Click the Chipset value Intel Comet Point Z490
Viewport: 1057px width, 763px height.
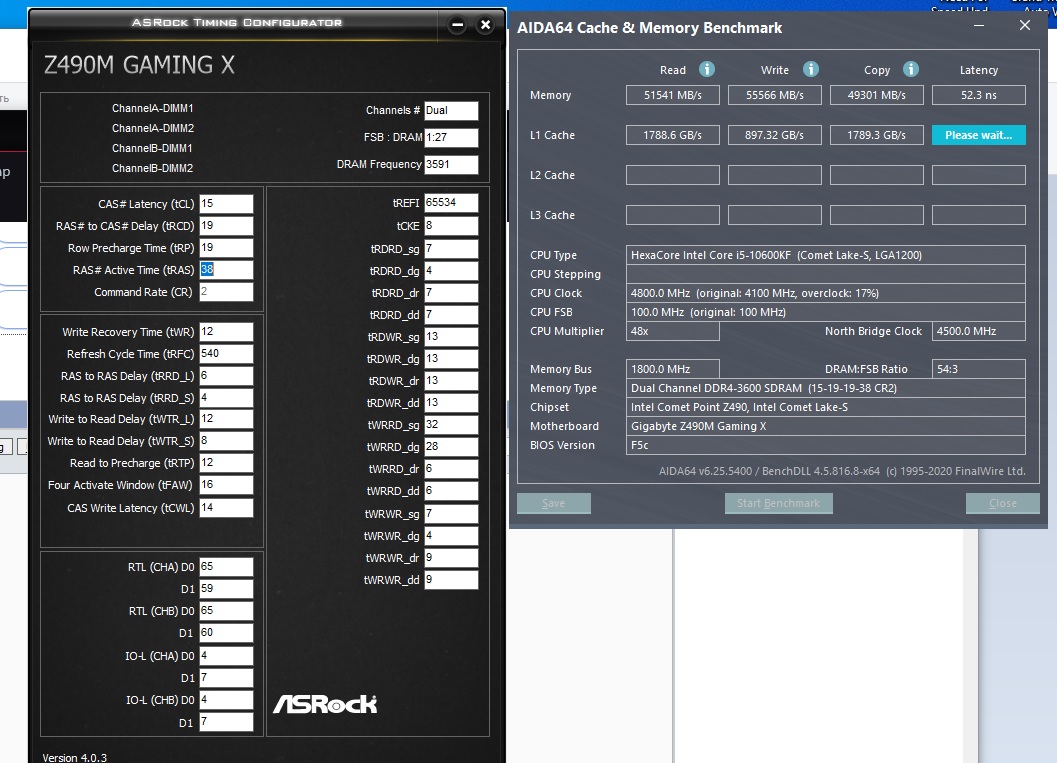826,407
